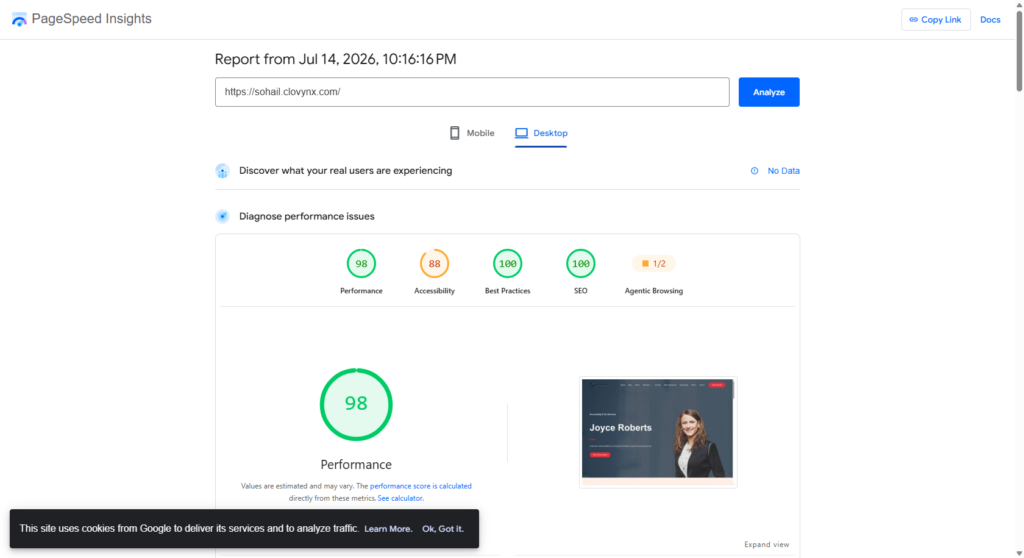Click the Copy Link button
Viewport: 1024px width, 558px height.
tap(936, 20)
